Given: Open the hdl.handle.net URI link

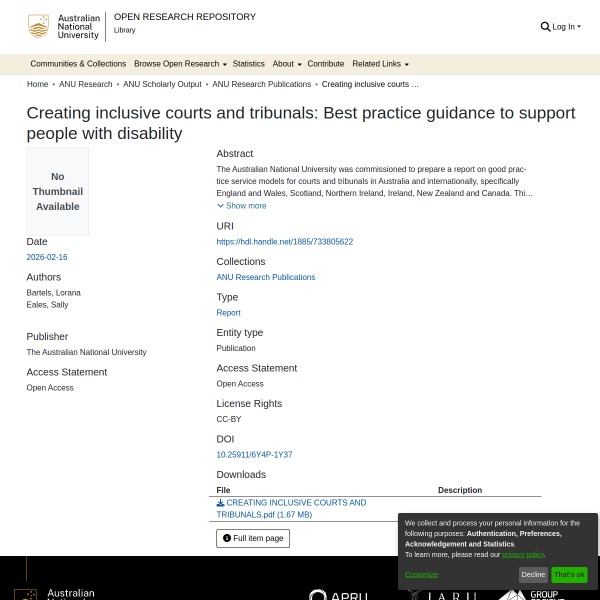Looking at the screenshot, I should 285,242.
